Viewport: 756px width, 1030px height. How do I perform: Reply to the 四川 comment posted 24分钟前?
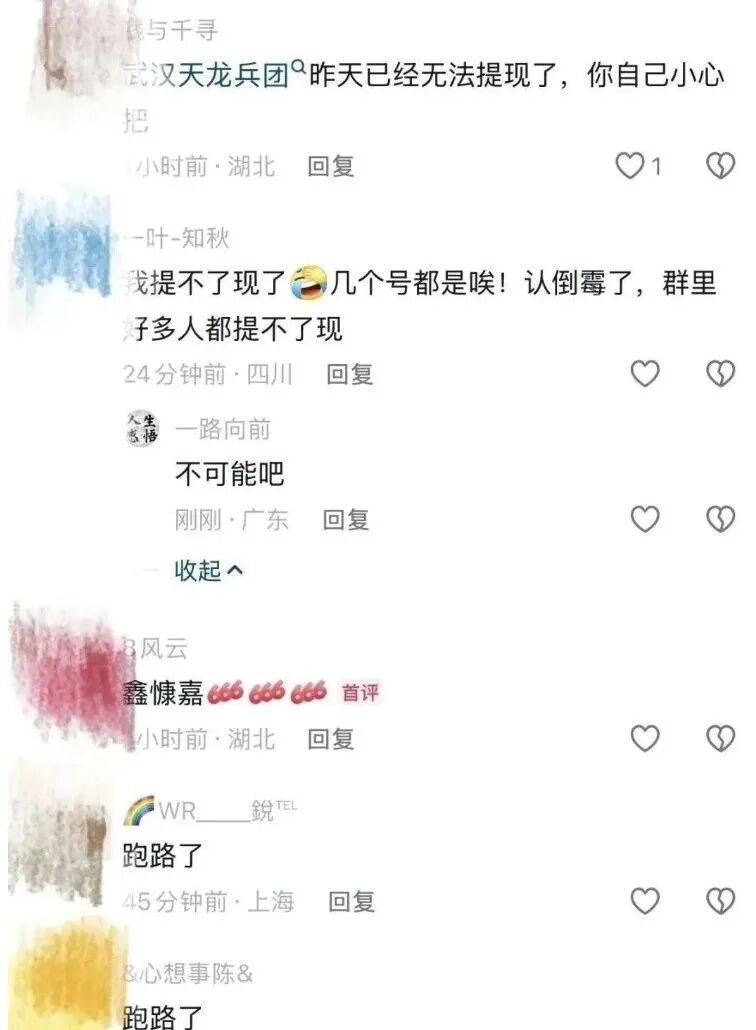349,374
